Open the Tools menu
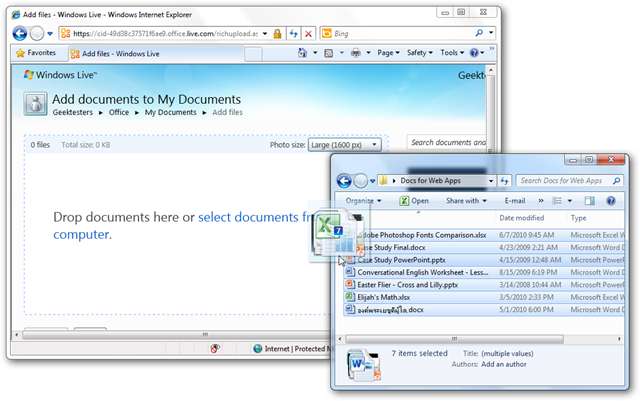 452,53
